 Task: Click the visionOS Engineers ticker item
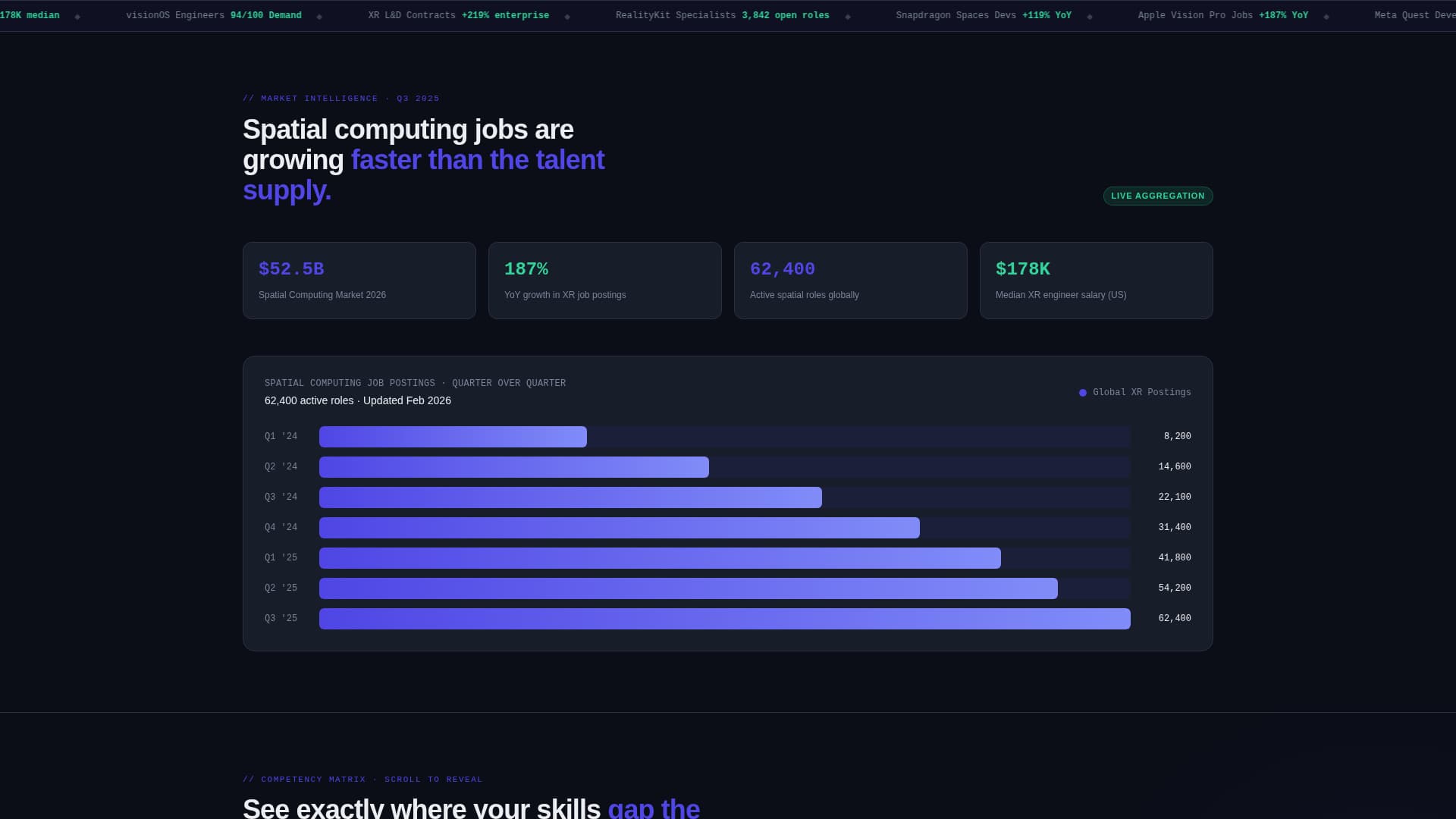tap(214, 15)
